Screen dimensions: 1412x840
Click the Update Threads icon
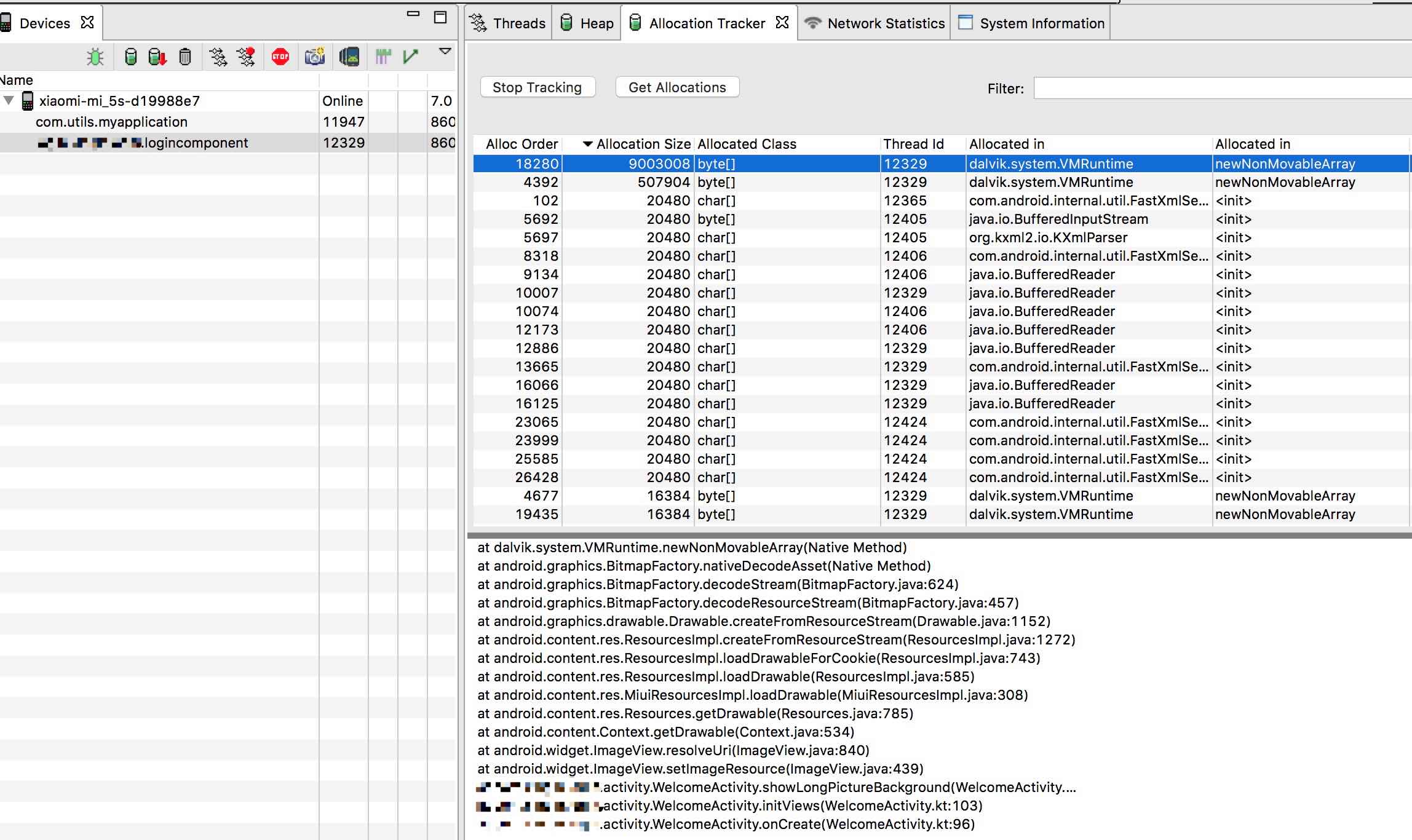pos(218,57)
